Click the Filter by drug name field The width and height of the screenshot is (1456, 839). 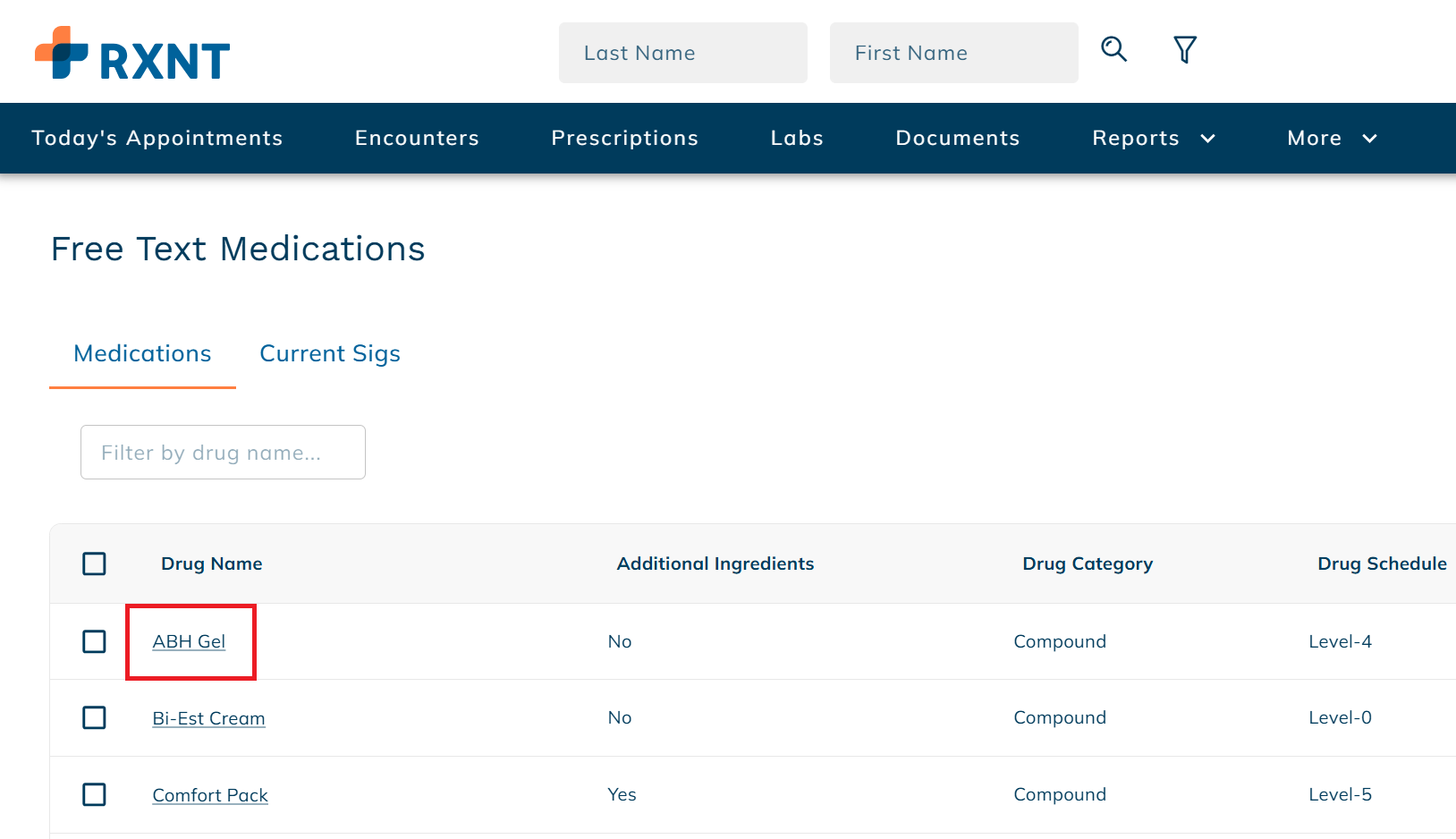coord(223,452)
